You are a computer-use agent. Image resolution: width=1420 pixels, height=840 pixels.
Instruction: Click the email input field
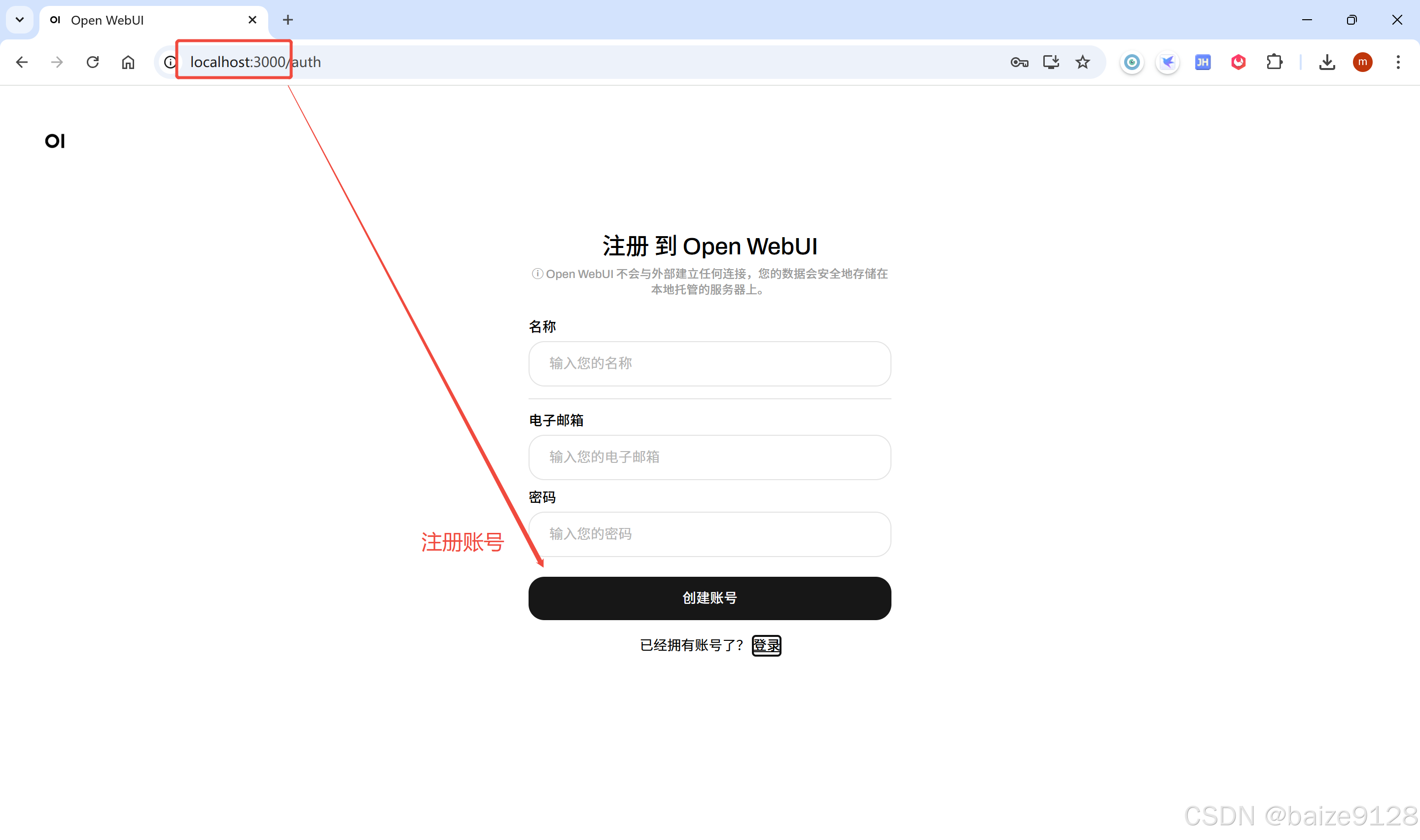coord(710,457)
